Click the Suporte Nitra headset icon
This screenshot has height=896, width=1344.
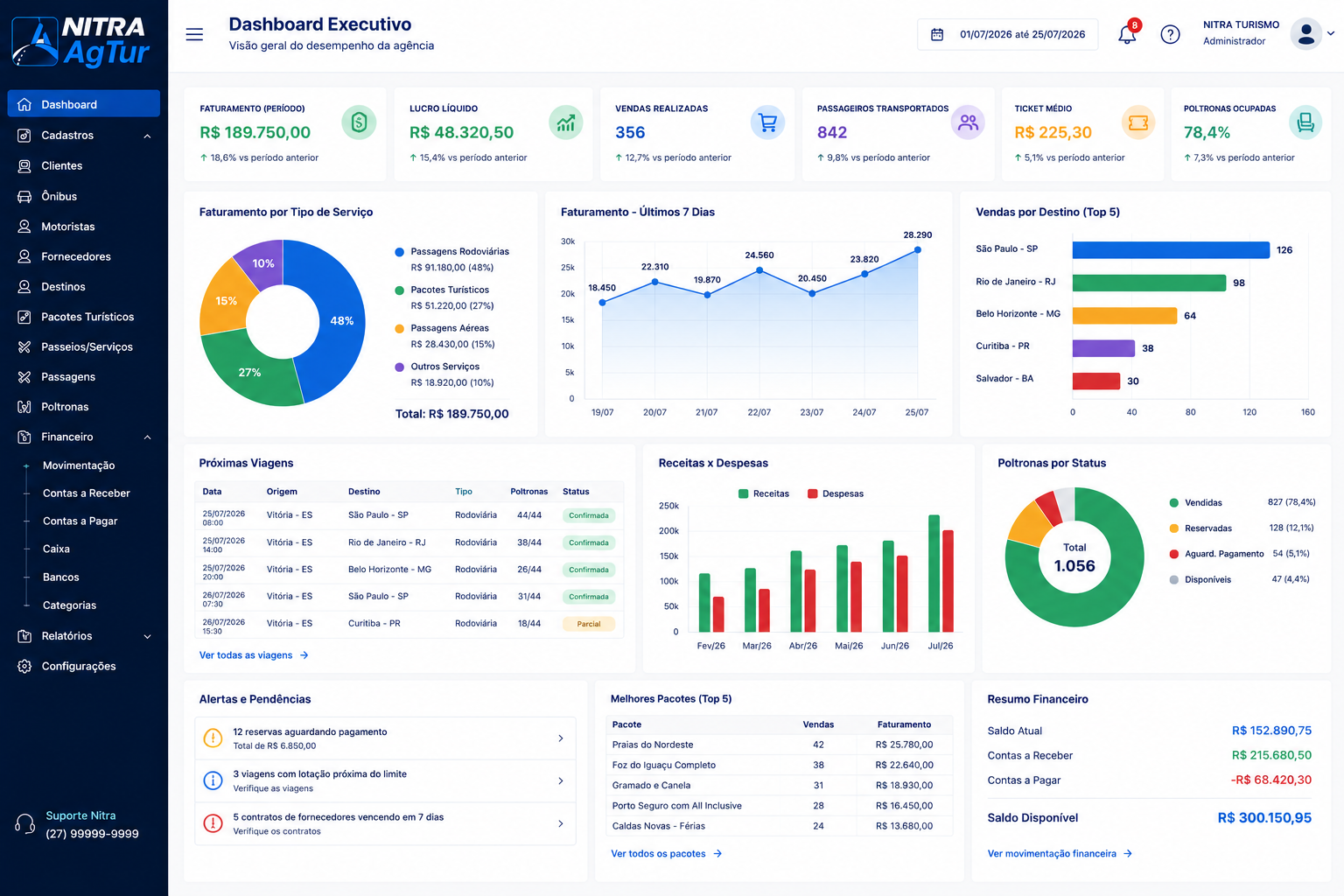coord(24,824)
